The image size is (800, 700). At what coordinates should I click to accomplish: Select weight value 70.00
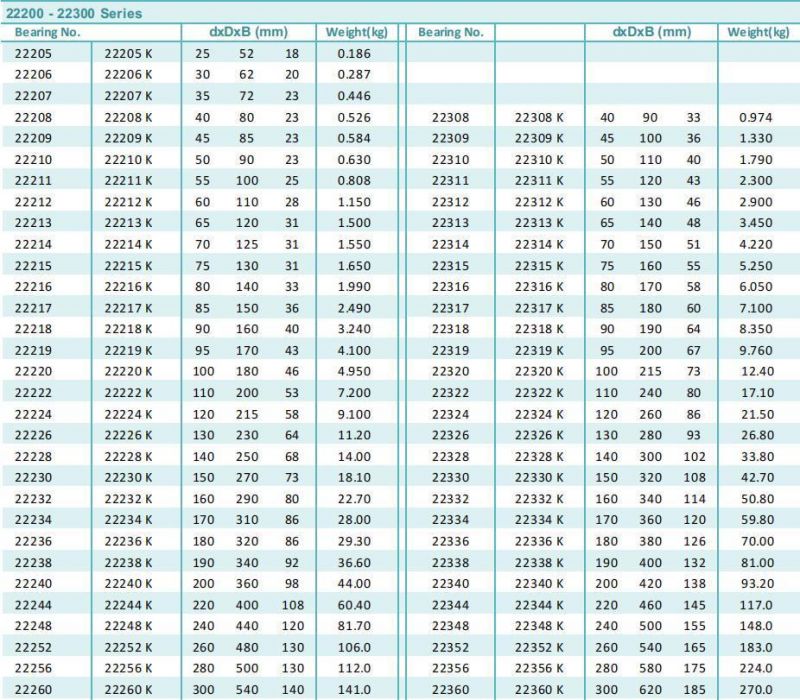(758, 541)
